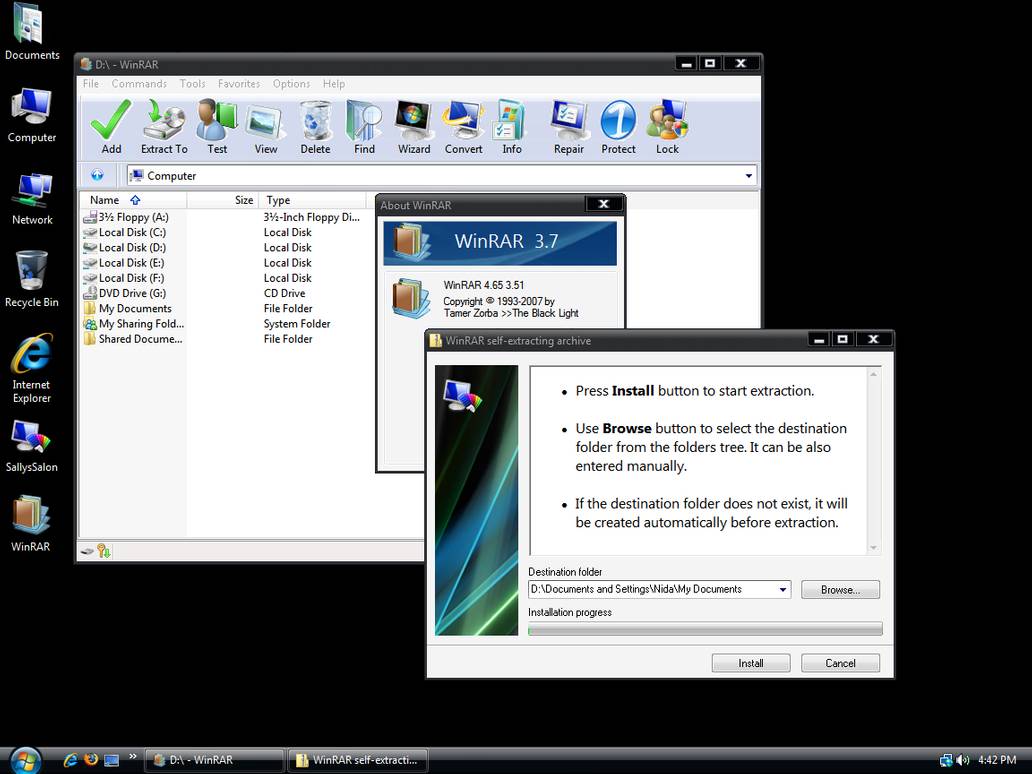Open the Options menu
1032x774 pixels.
tap(291, 84)
